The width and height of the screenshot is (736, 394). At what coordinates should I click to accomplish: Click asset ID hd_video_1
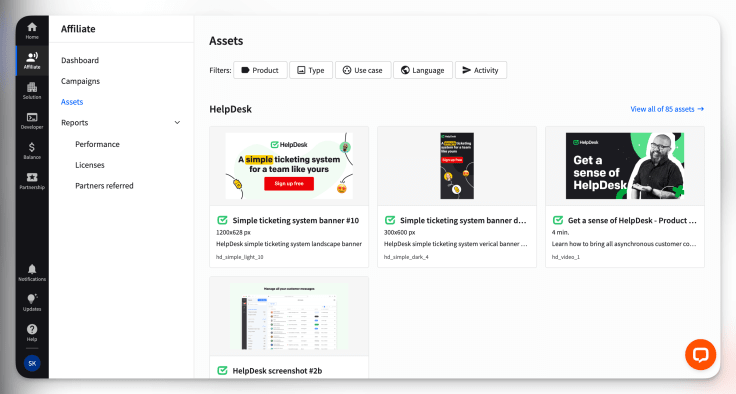pyautogui.click(x=566, y=257)
